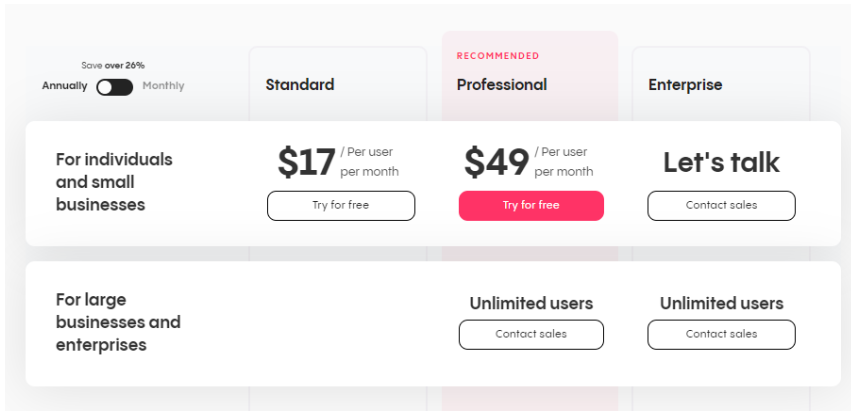Click Unlimited users under Professional
Screen dimensions: 853x415
pos(531,303)
